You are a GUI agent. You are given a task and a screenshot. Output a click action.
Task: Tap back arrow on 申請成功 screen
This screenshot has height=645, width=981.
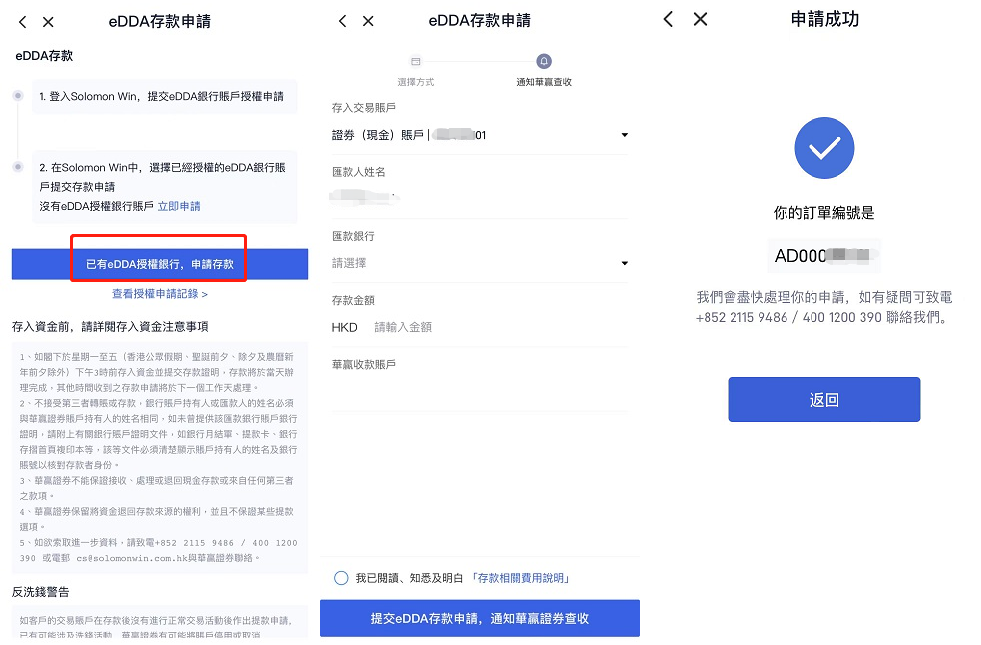click(668, 19)
